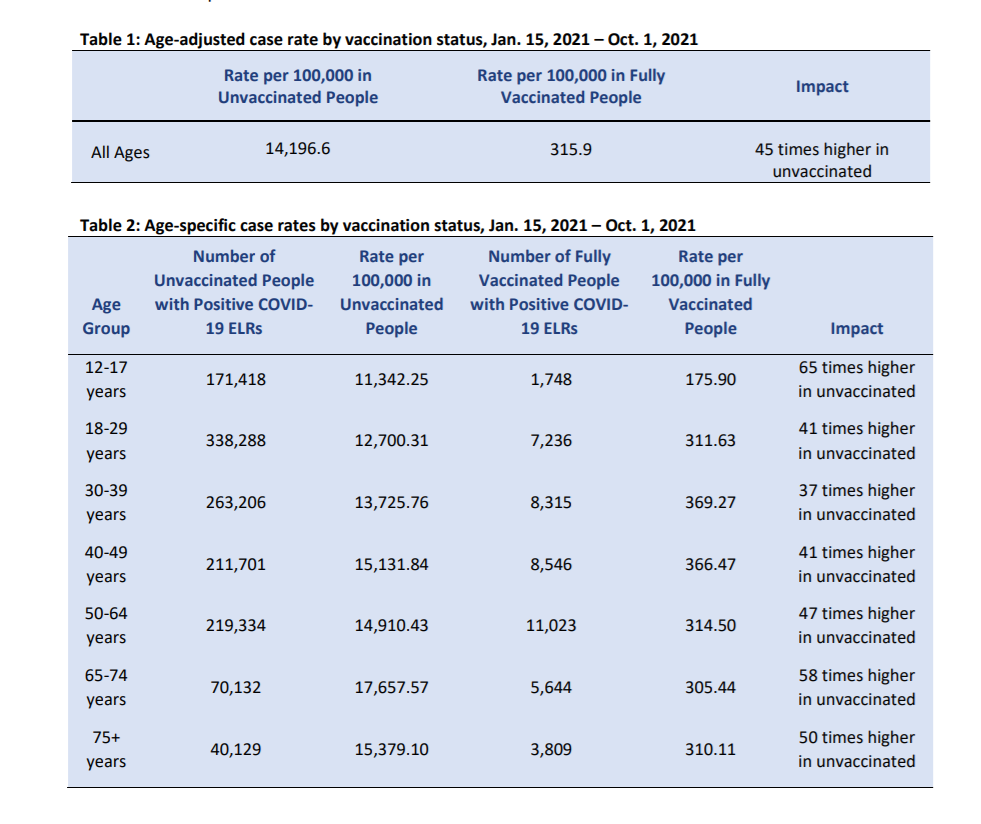Viewport: 981px width, 824px height.
Task: Select the cell 310.11
Action: point(711,750)
